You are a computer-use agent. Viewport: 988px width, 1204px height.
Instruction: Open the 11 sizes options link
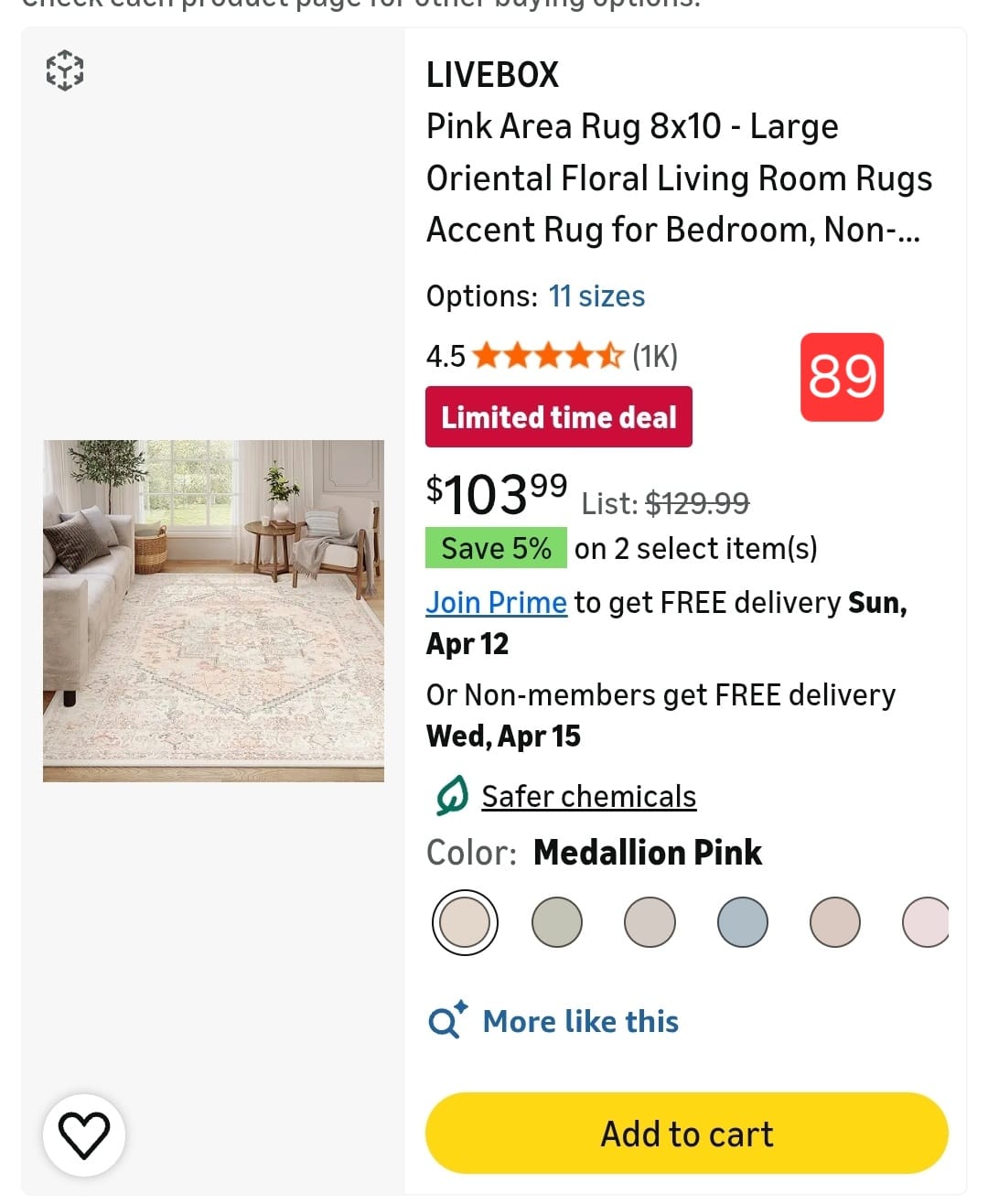tap(596, 296)
